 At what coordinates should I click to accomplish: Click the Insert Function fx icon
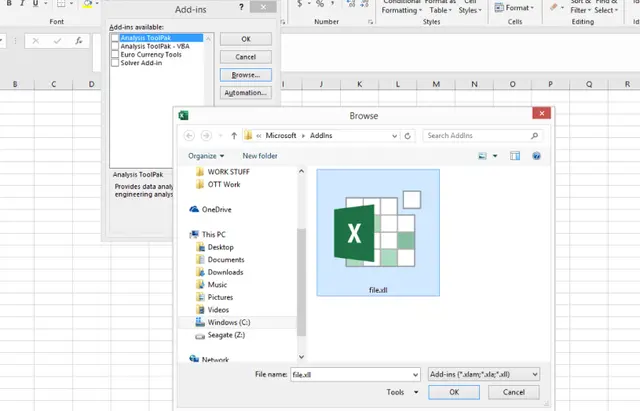(78, 41)
